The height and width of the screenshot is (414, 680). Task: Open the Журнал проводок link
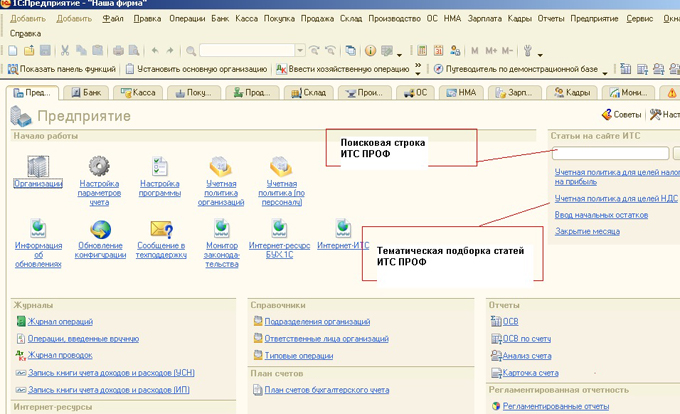[x=60, y=355]
